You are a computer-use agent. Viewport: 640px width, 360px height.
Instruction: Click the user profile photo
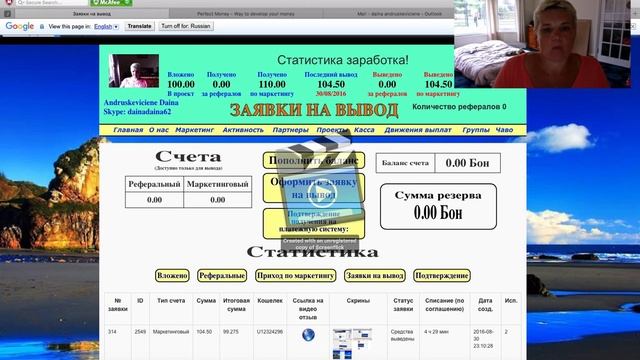point(134,71)
